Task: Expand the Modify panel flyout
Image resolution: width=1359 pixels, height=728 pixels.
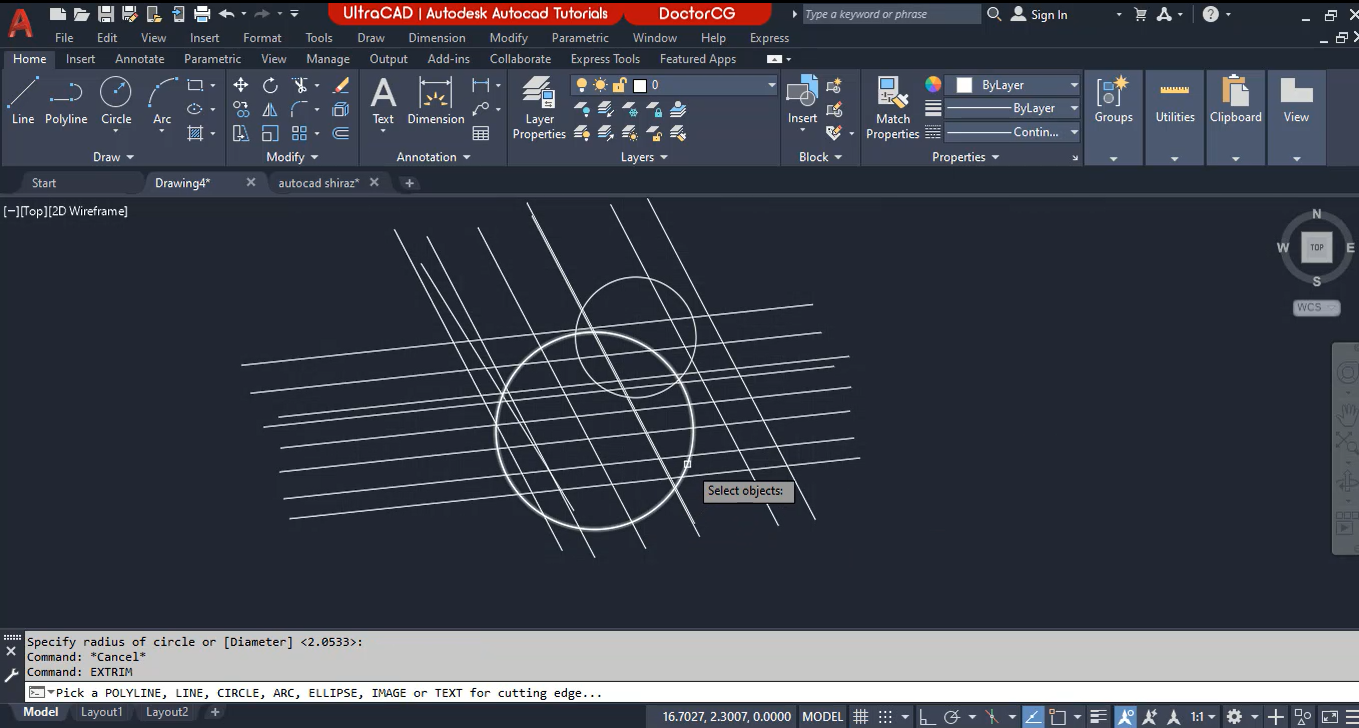Action: (292, 157)
